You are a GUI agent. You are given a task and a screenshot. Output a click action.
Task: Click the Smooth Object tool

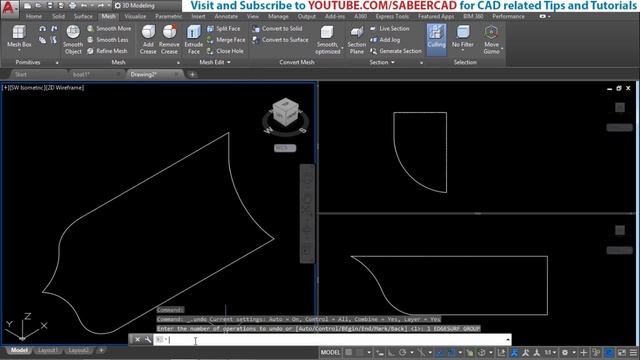point(73,40)
